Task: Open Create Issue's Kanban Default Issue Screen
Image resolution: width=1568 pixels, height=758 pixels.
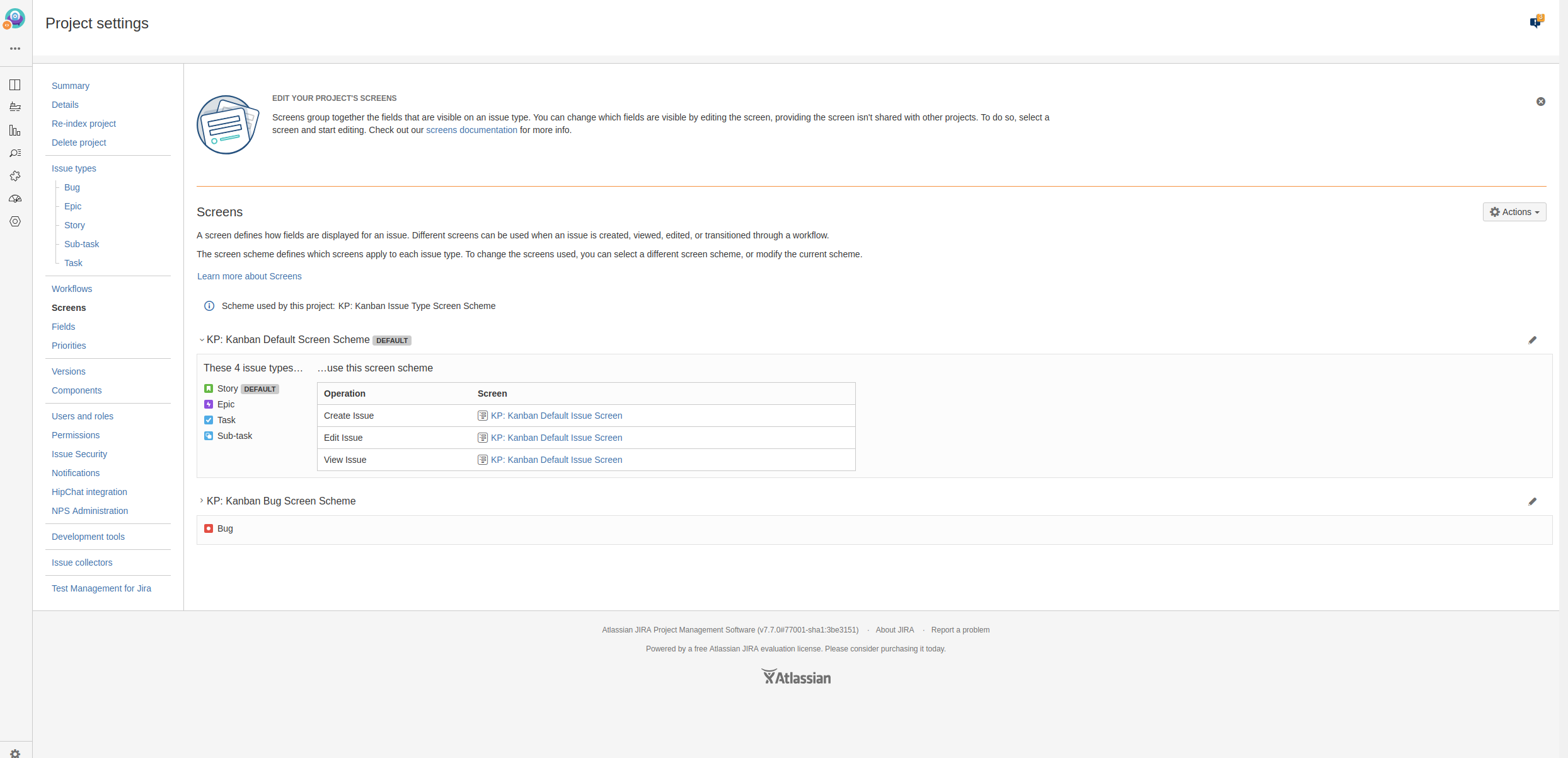Action: [x=556, y=416]
